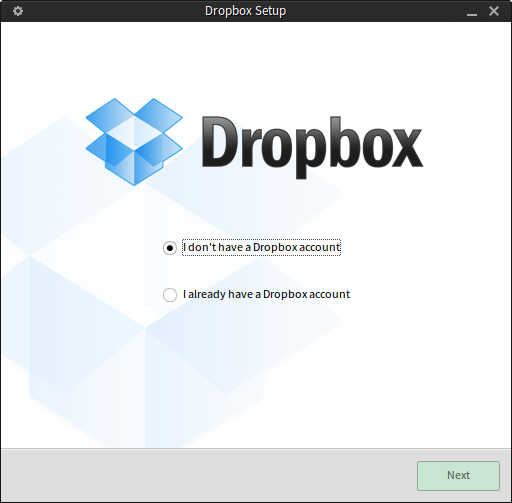Click the "Dropbox Setup" title bar text

(246, 11)
